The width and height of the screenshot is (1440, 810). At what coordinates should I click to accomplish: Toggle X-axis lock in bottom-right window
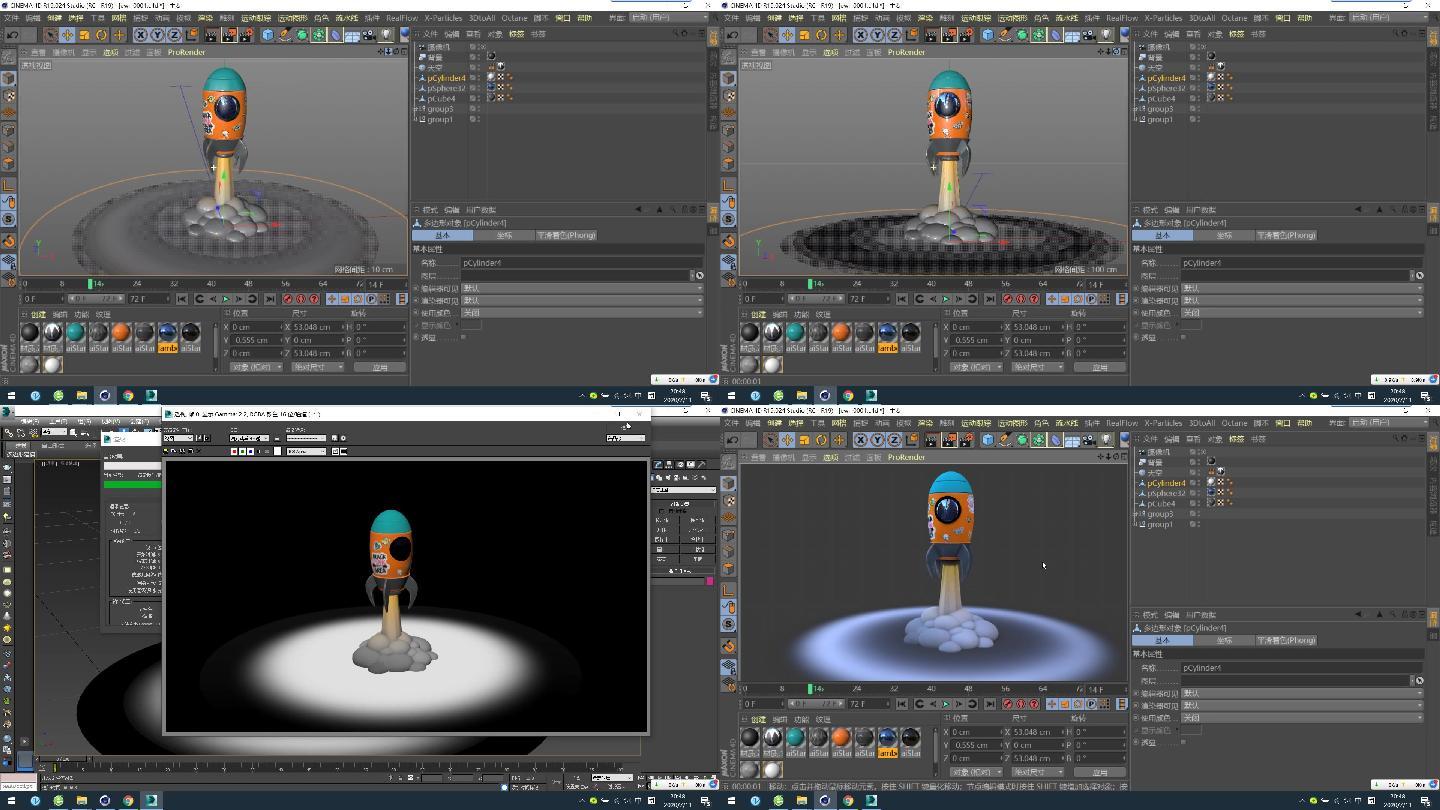click(x=861, y=440)
